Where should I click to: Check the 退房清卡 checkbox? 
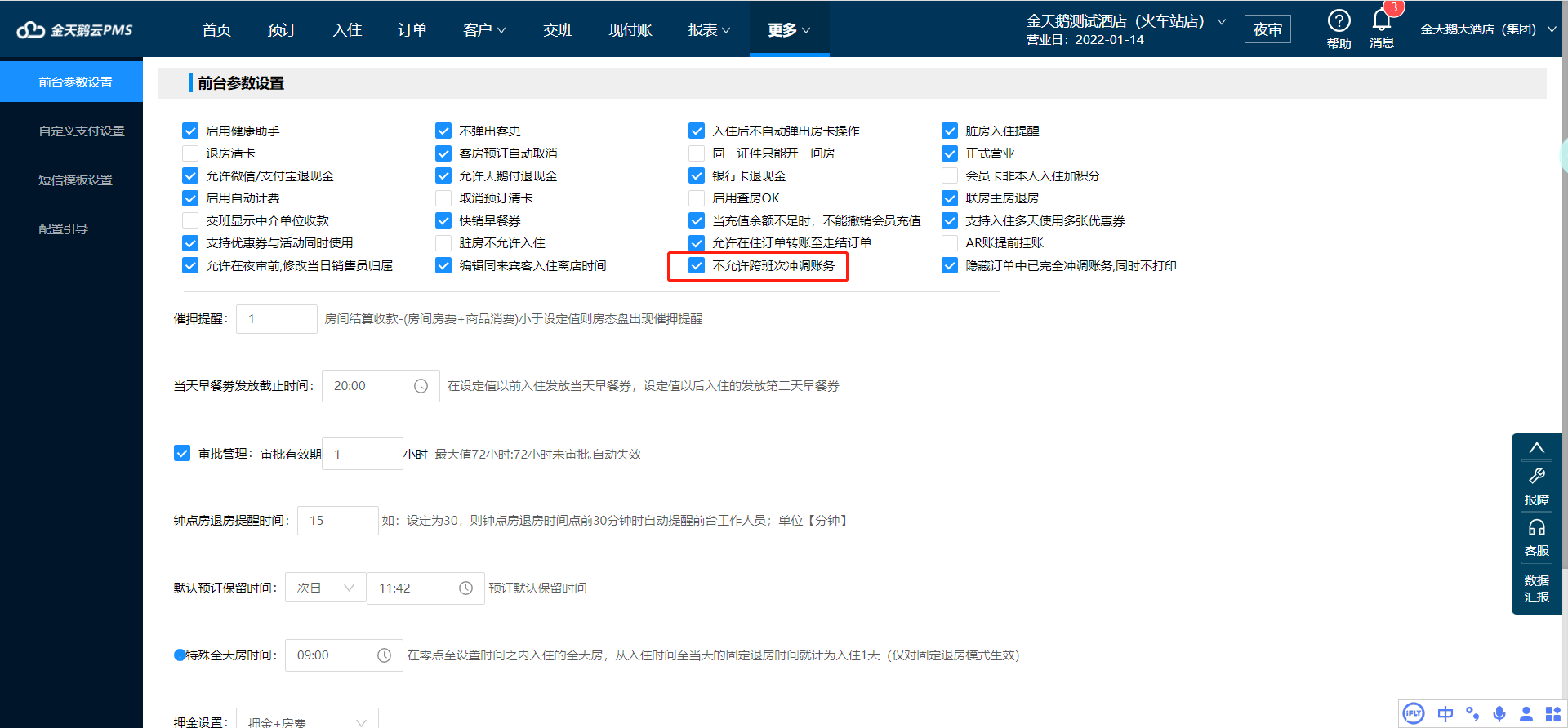pyautogui.click(x=190, y=153)
